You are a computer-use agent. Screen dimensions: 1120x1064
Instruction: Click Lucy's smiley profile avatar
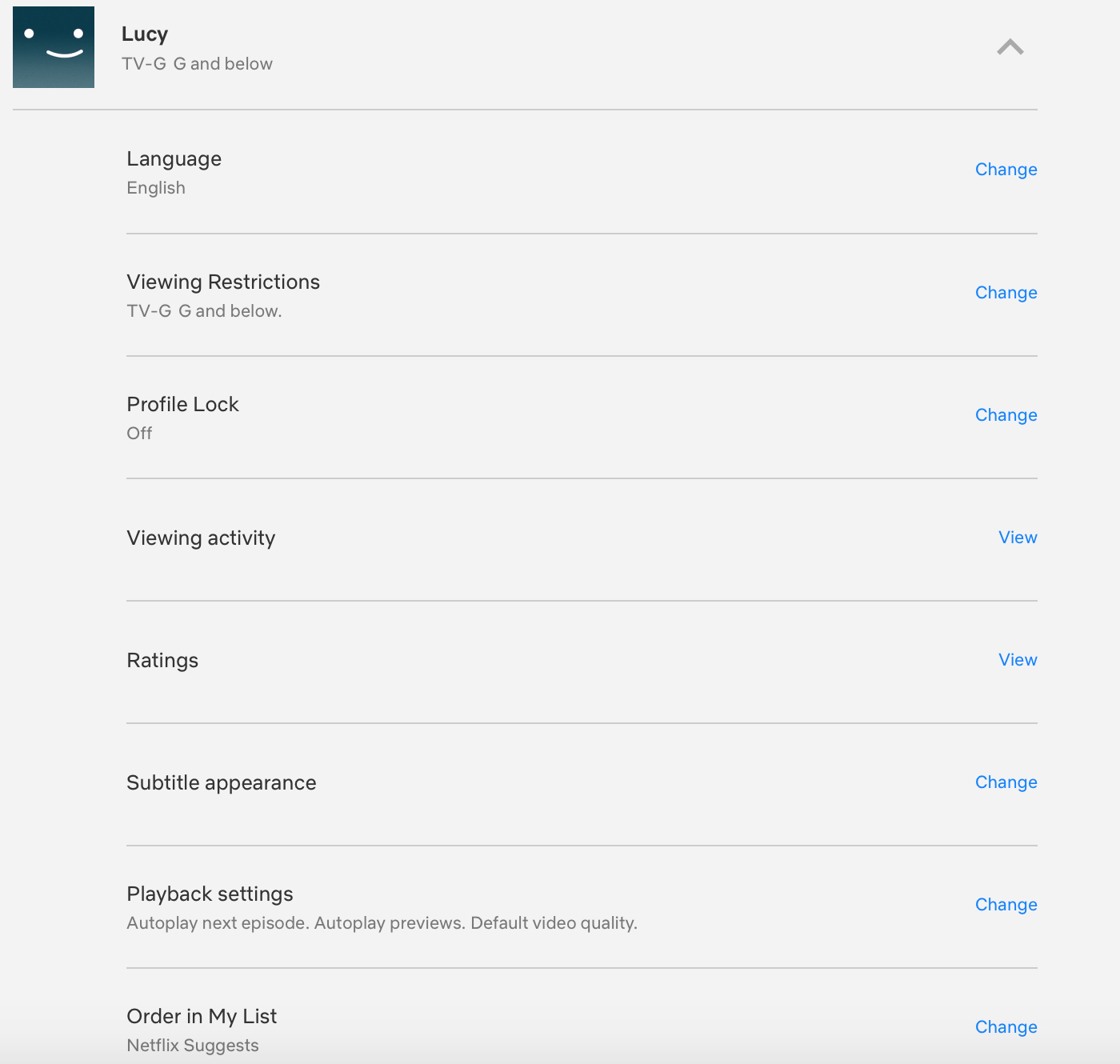[54, 47]
